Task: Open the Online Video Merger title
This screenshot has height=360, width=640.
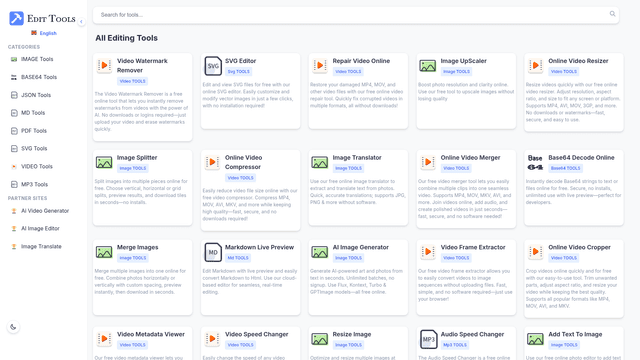Action: pyautogui.click(x=470, y=158)
